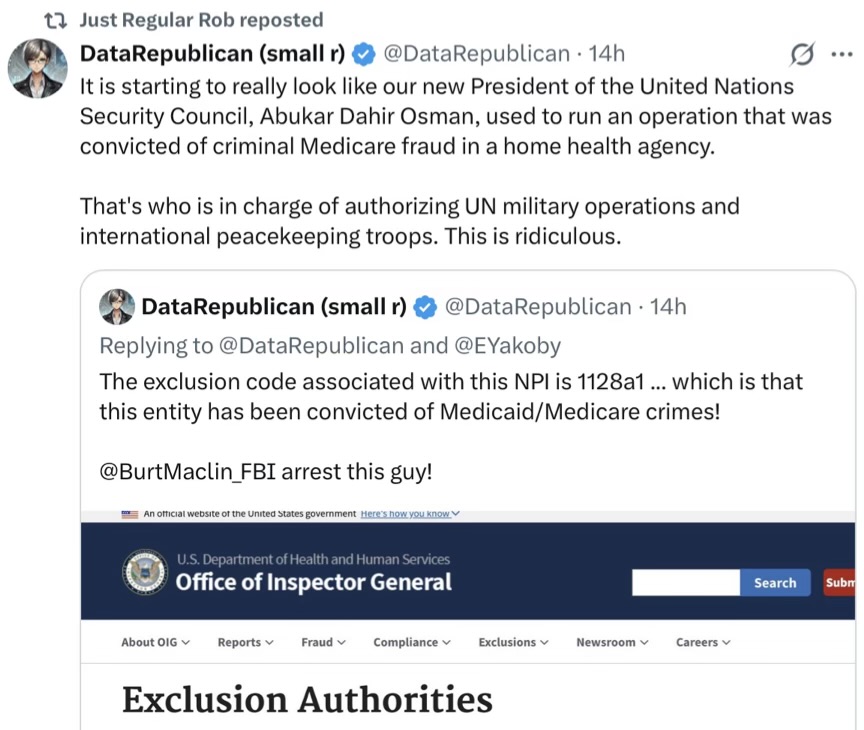Click inside the OIG search field

pyautogui.click(x=686, y=582)
